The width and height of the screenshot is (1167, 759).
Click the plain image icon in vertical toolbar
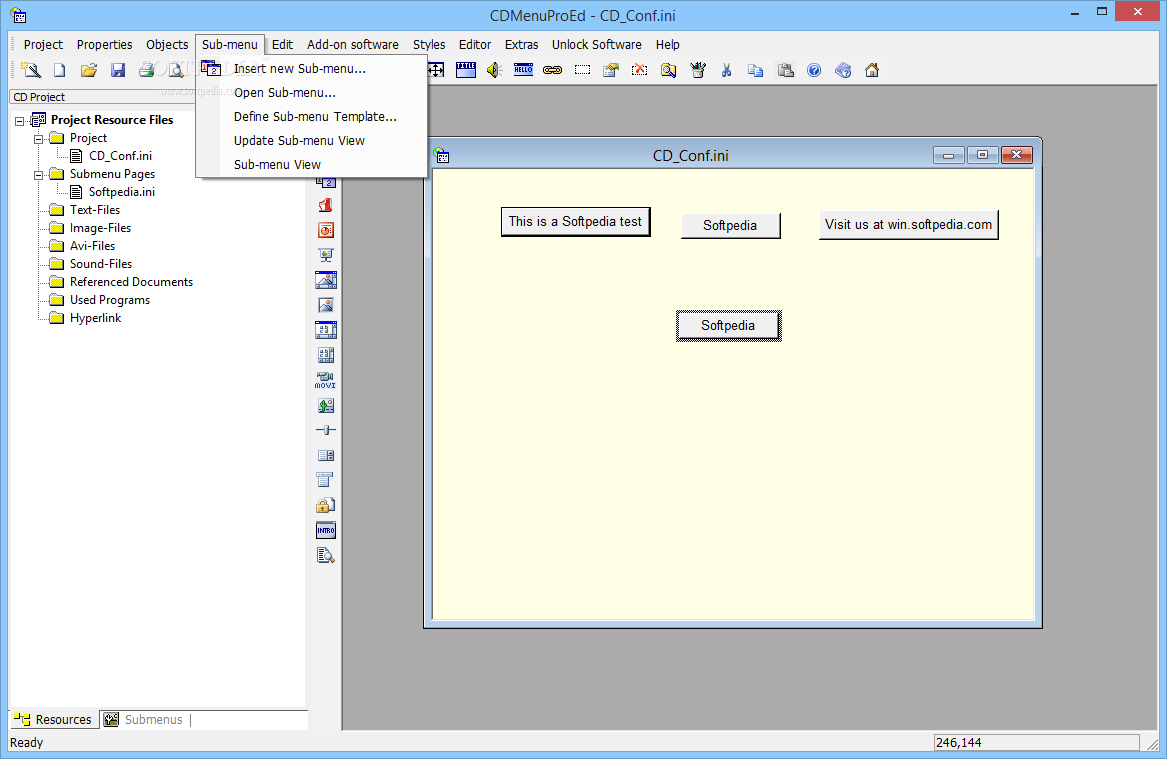(325, 305)
